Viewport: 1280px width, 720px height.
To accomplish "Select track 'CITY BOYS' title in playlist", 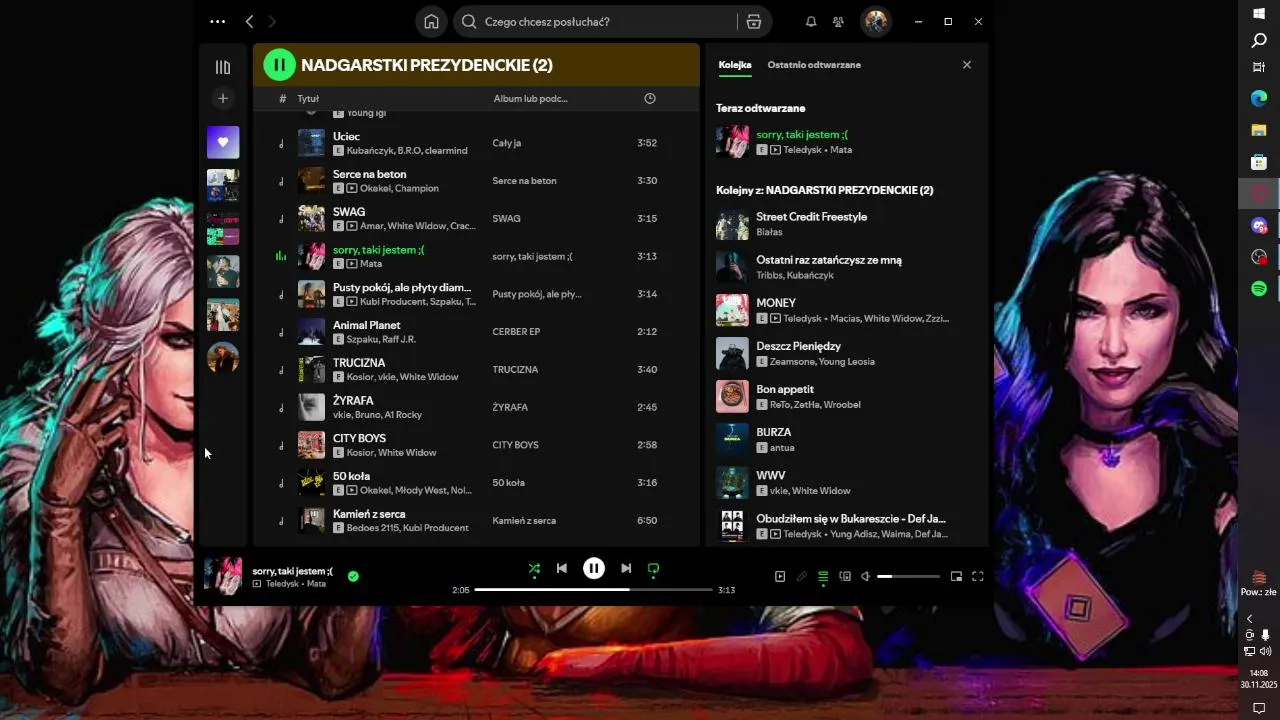I will click(x=359, y=438).
